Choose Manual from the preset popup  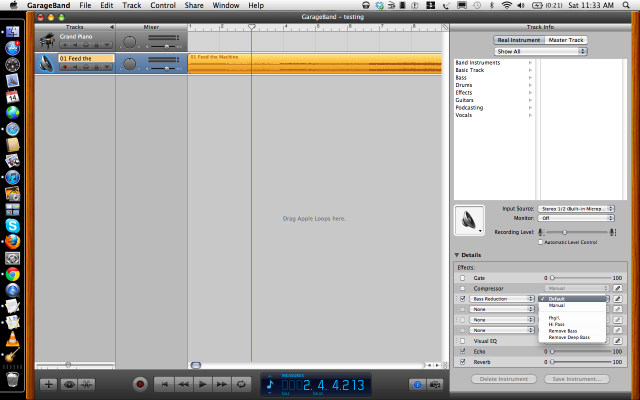coord(573,305)
